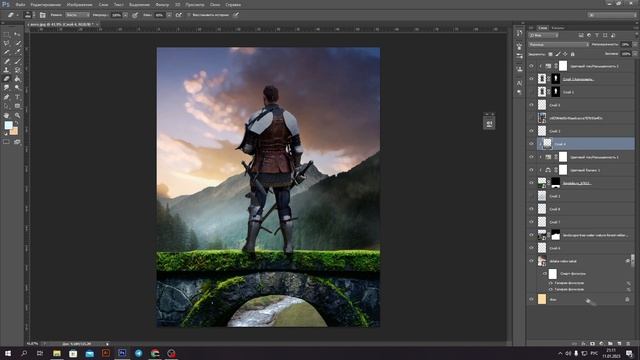Image resolution: width=640 pixels, height=360 pixels.
Task: Hide the Цветовой баланс 1 adjustment layer
Action: 531,170
